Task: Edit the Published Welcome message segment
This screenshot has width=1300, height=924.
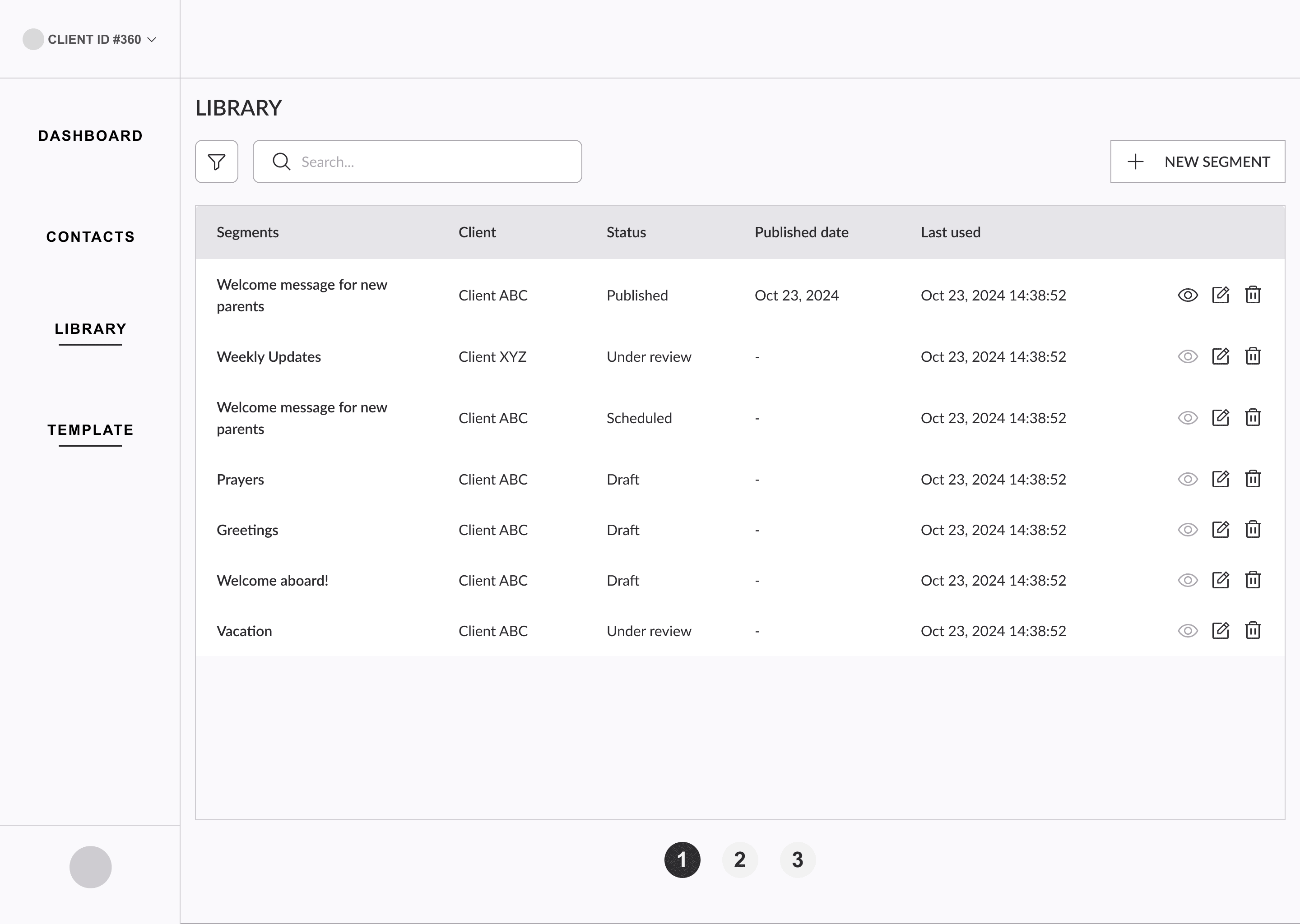Action: point(1220,295)
